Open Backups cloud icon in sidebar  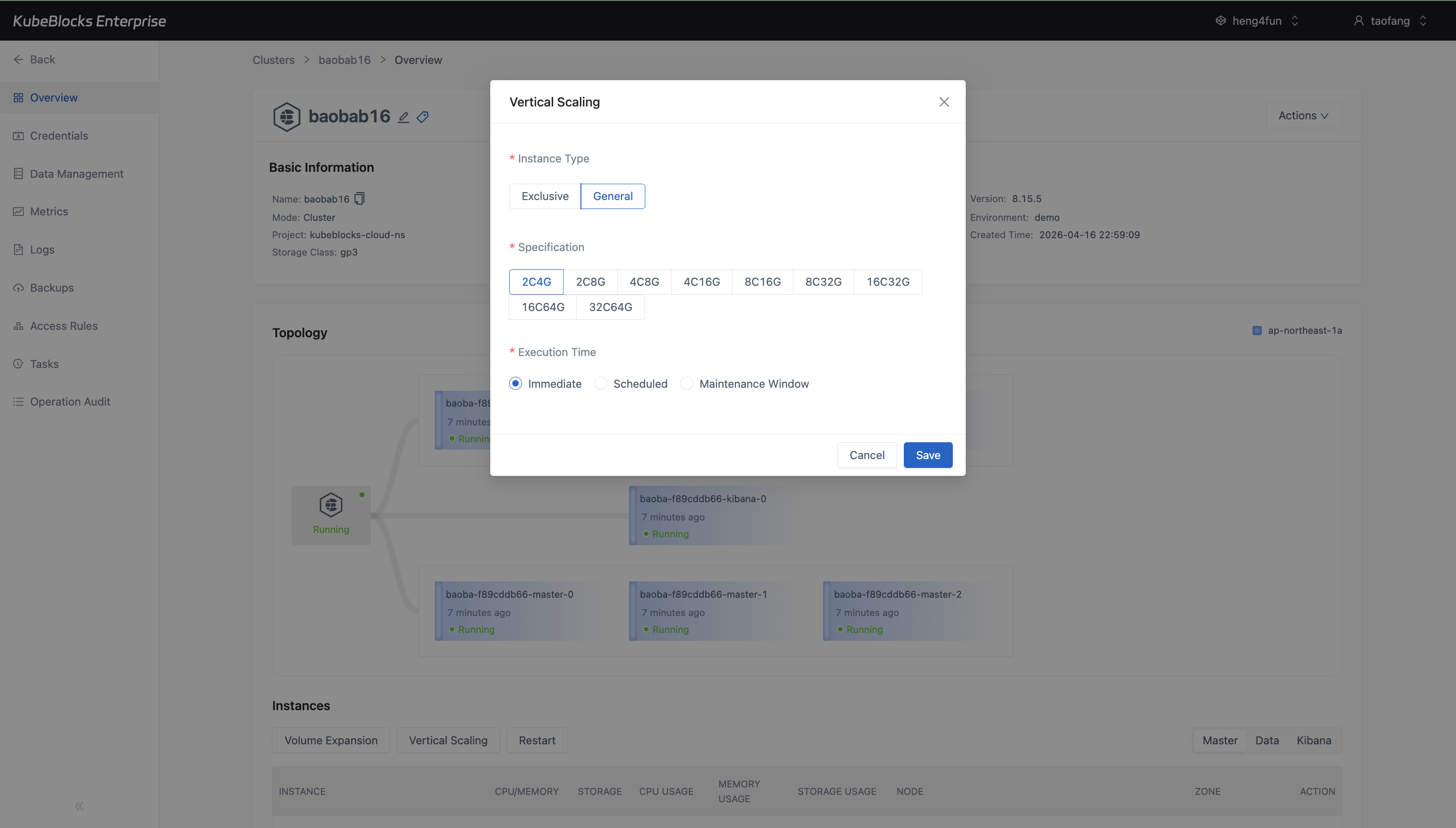(18, 288)
